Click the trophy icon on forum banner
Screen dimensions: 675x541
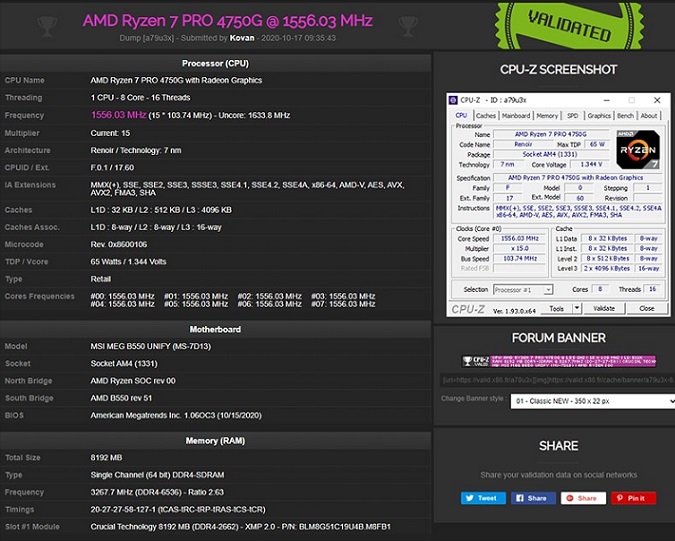coord(467,361)
